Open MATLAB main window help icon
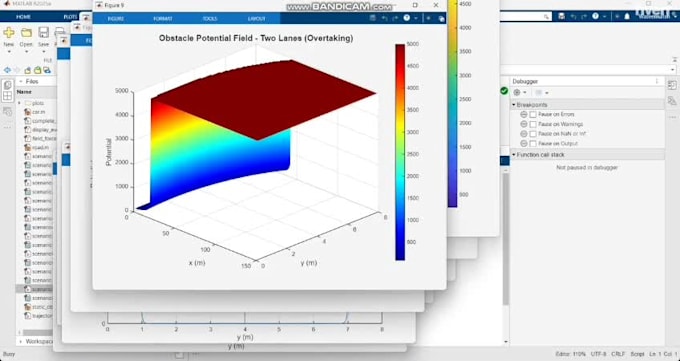Viewport: 680px width, 361px height. [595, 16]
